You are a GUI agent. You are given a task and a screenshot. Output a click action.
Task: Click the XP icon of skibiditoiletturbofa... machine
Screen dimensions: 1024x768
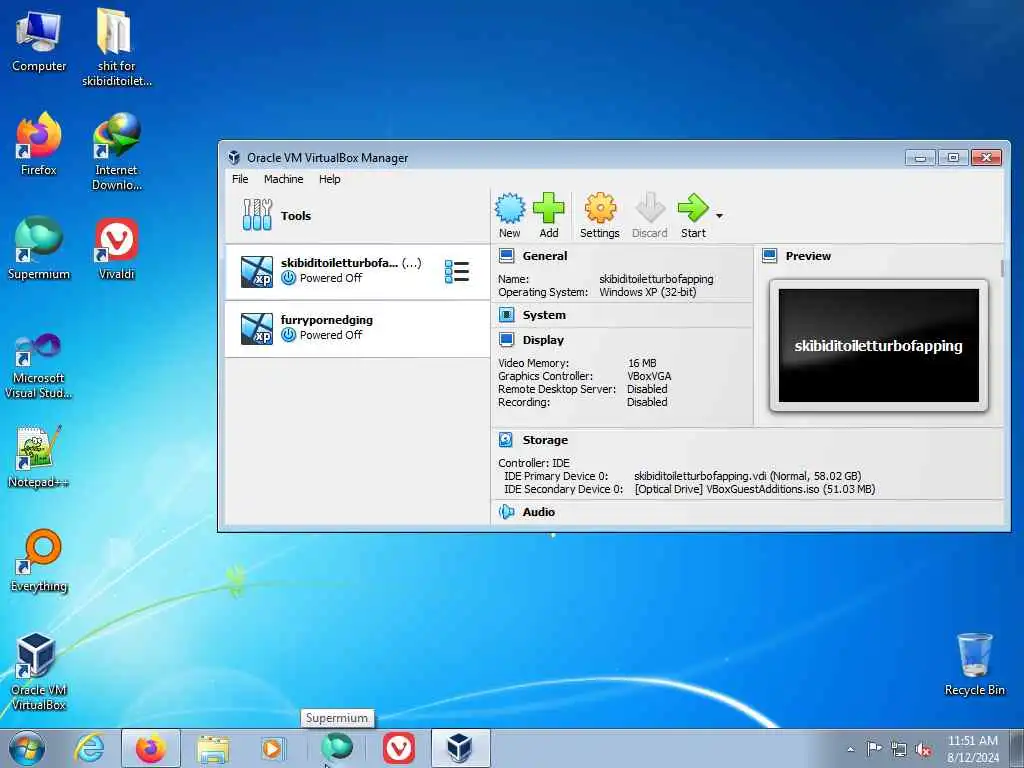tap(257, 272)
